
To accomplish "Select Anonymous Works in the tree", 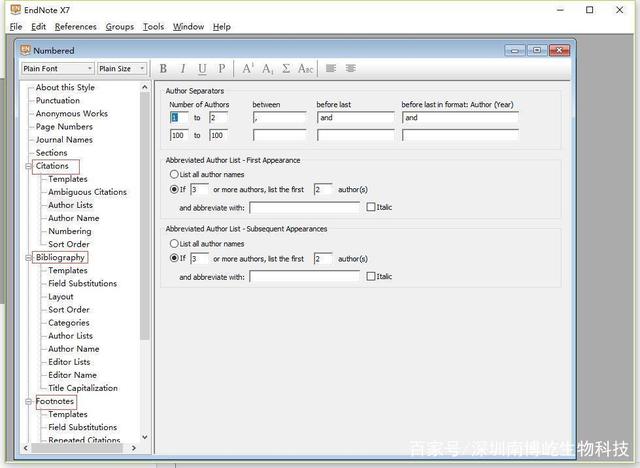I will click(x=71, y=113).
